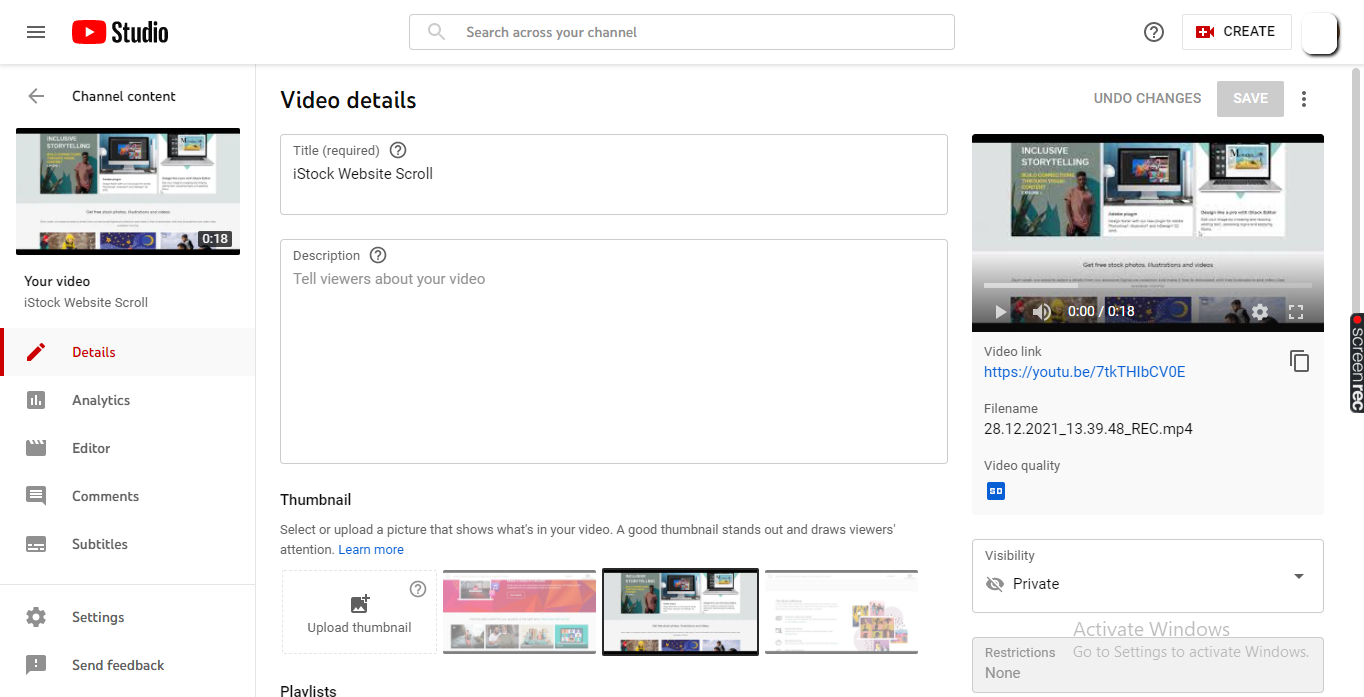Image resolution: width=1364 pixels, height=697 pixels.
Task: Select the third auto-generated thumbnail
Action: click(841, 612)
